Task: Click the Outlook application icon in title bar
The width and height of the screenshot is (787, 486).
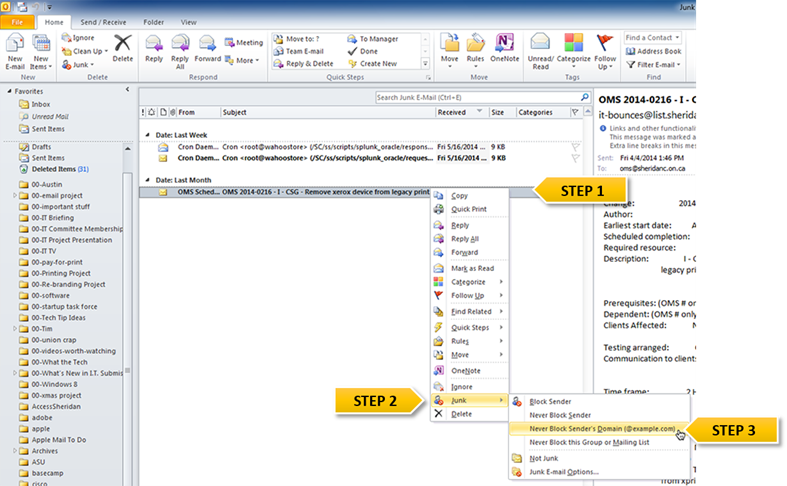Action: click(x=6, y=7)
